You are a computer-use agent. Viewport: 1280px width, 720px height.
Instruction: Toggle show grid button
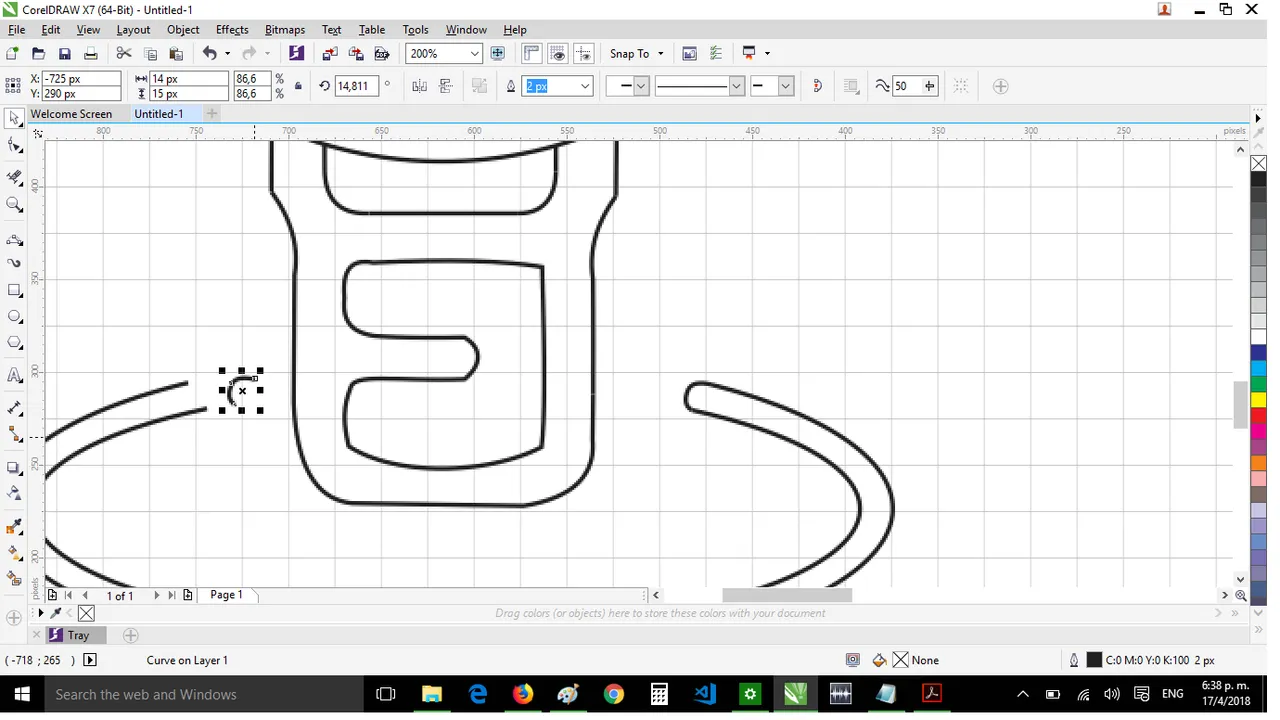558,54
